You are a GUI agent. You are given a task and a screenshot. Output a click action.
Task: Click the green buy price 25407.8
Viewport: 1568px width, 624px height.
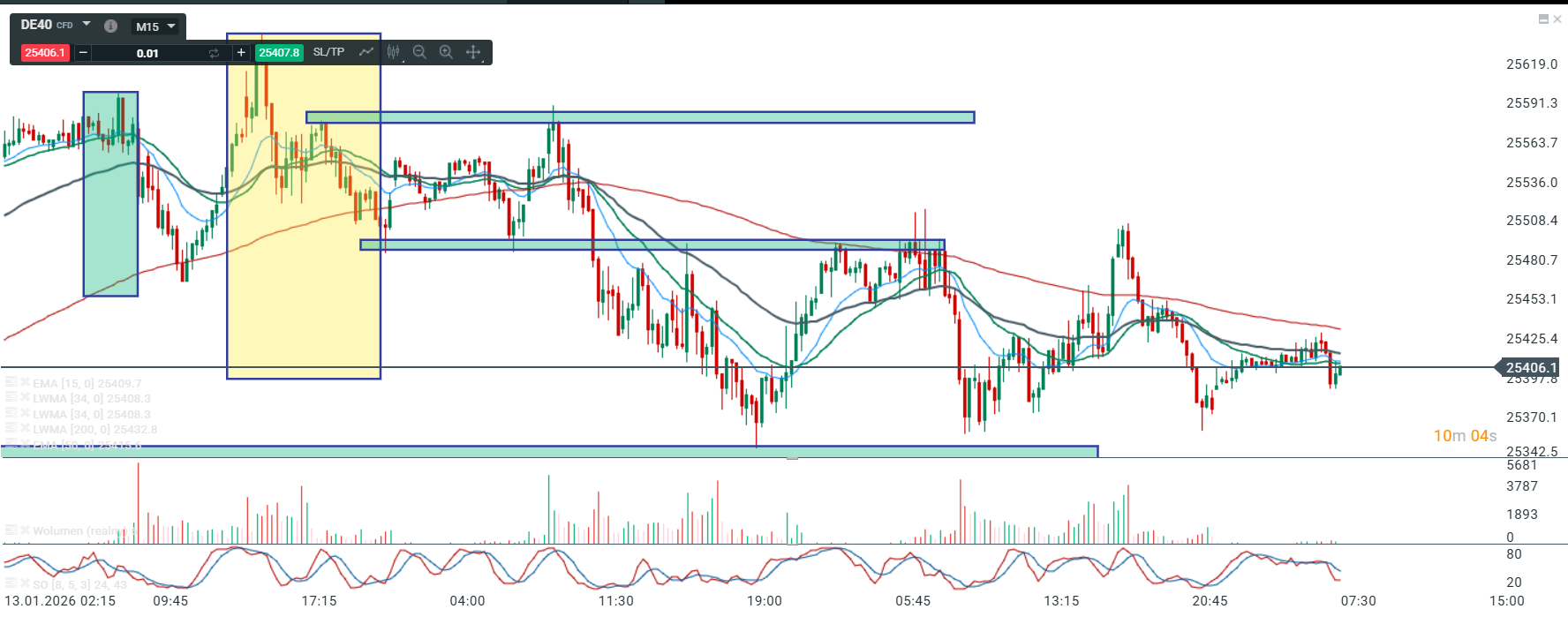279,53
